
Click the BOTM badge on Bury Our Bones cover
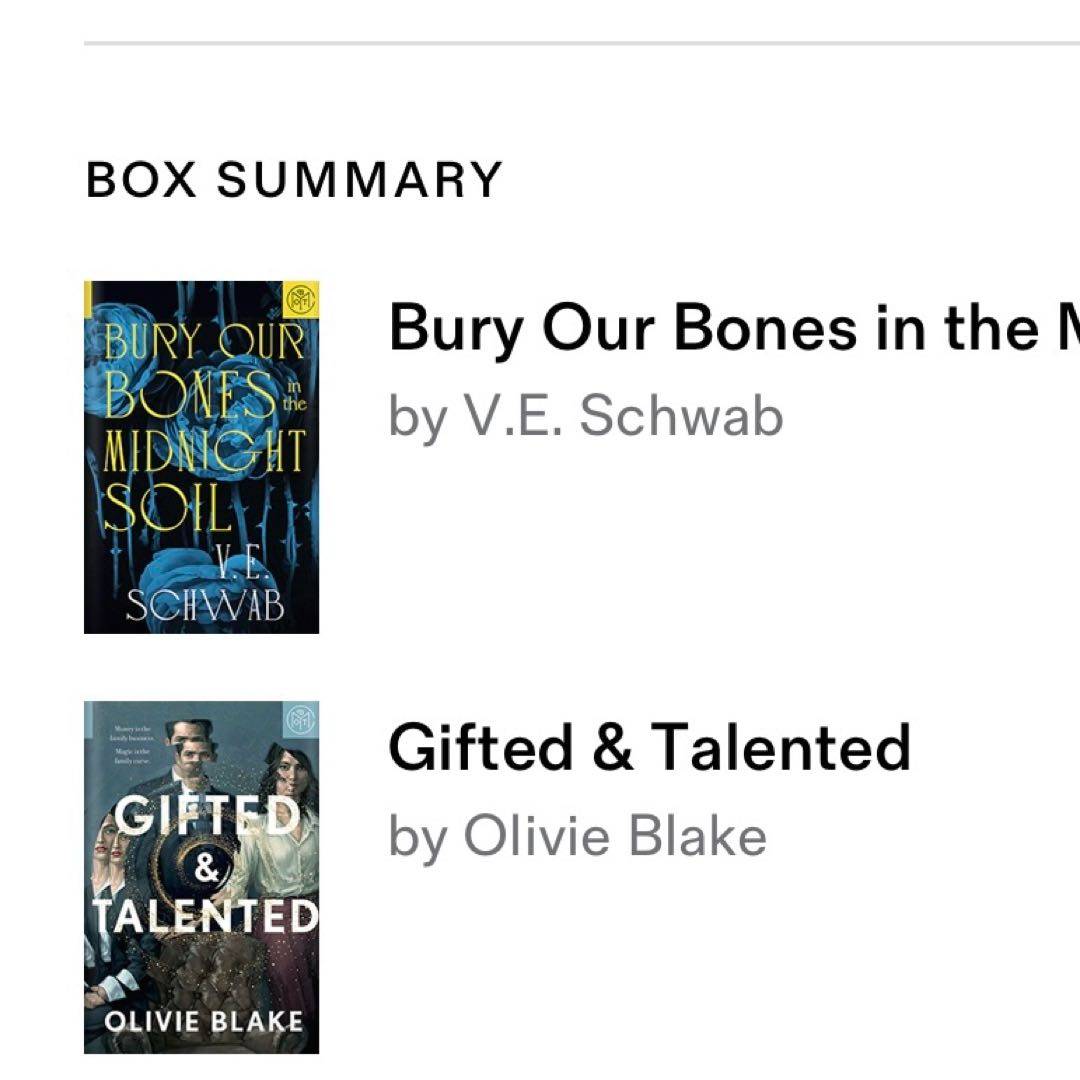302,298
